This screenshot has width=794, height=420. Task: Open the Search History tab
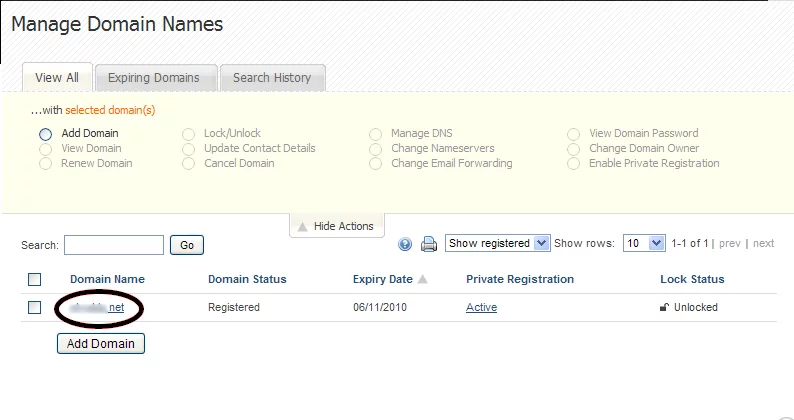[272, 78]
